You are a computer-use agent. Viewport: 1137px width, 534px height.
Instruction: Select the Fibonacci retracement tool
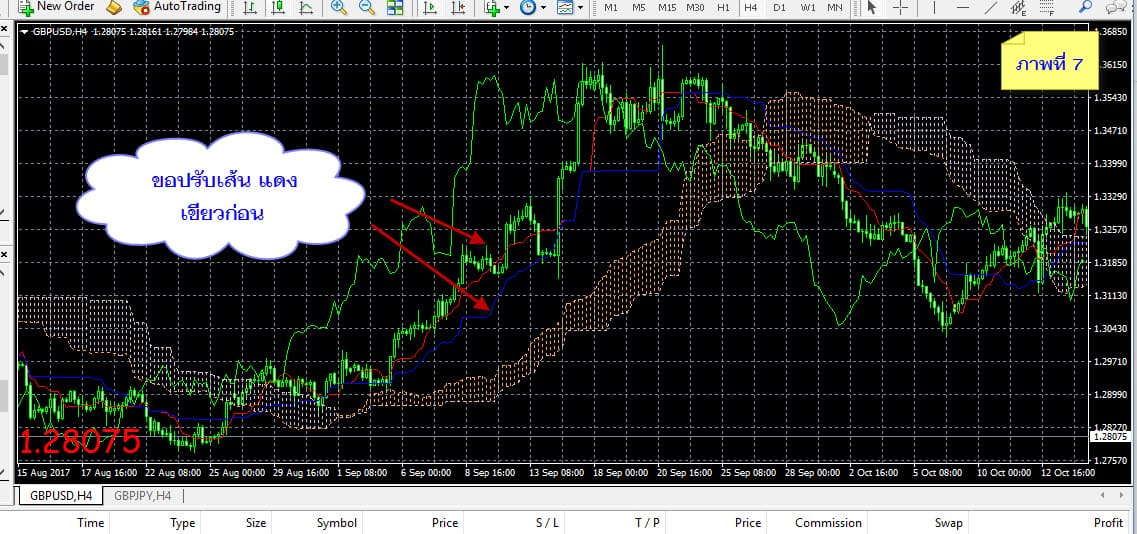click(x=1047, y=7)
